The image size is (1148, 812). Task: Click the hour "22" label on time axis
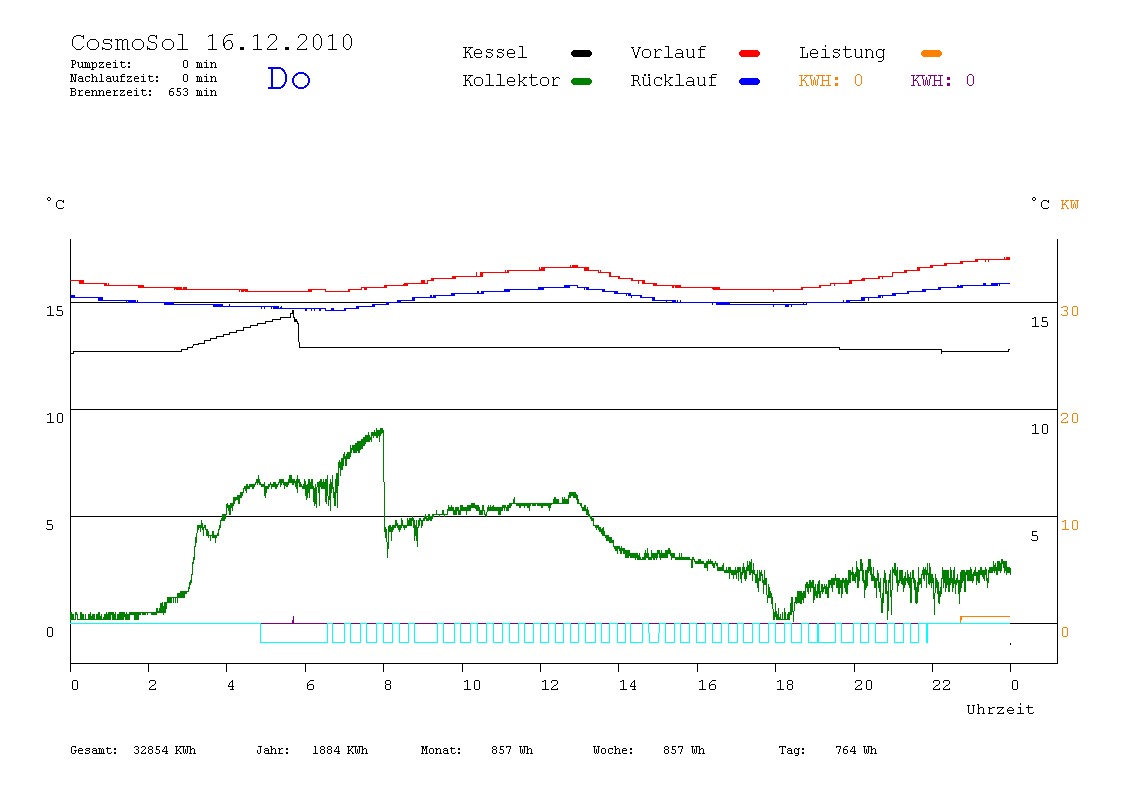tap(942, 685)
